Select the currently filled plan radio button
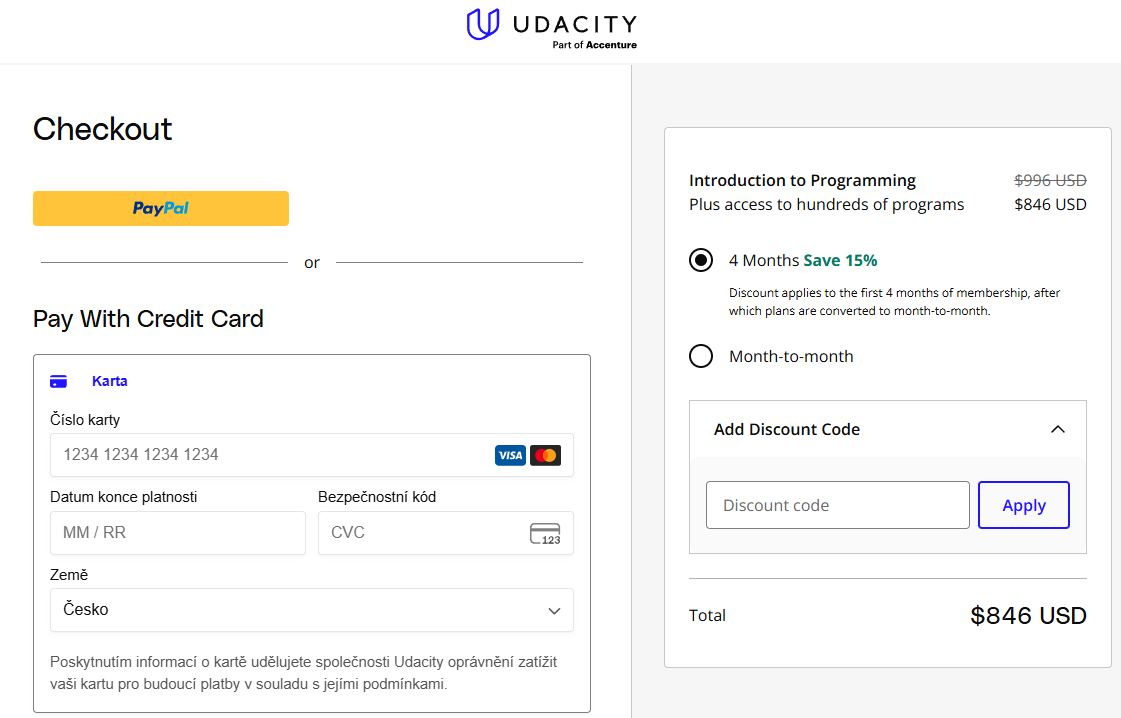The height and width of the screenshot is (718, 1121). coord(701,259)
